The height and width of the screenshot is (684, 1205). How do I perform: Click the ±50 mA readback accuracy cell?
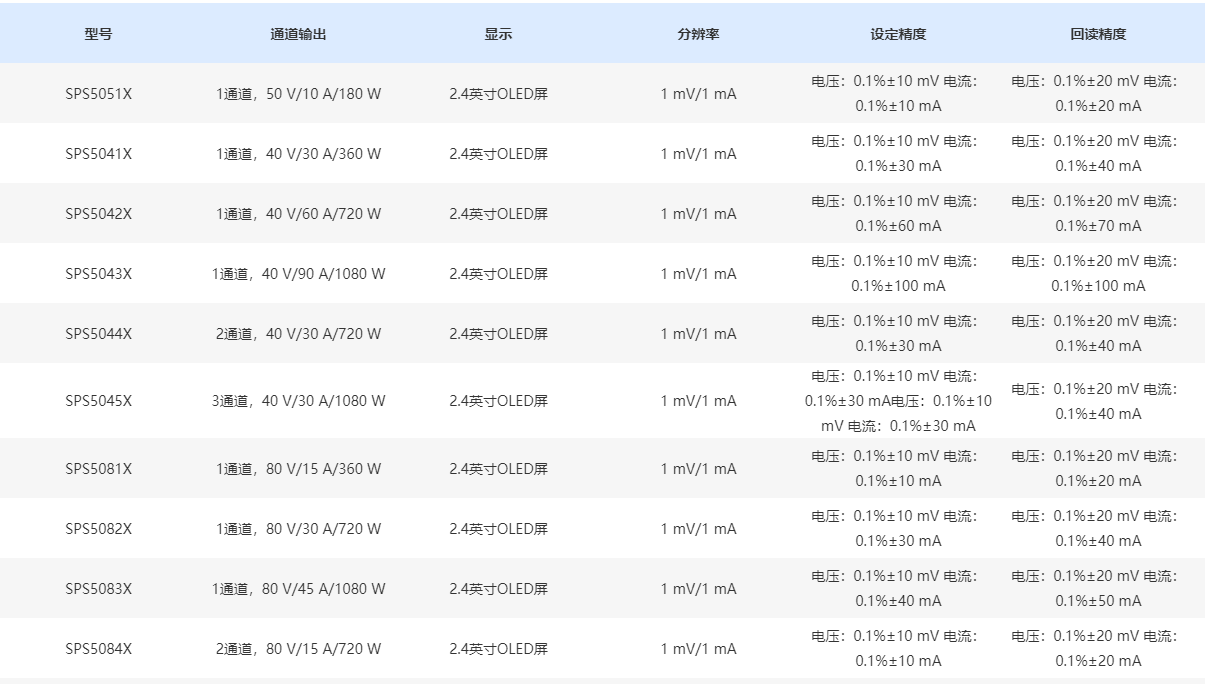pyautogui.click(x=1098, y=589)
